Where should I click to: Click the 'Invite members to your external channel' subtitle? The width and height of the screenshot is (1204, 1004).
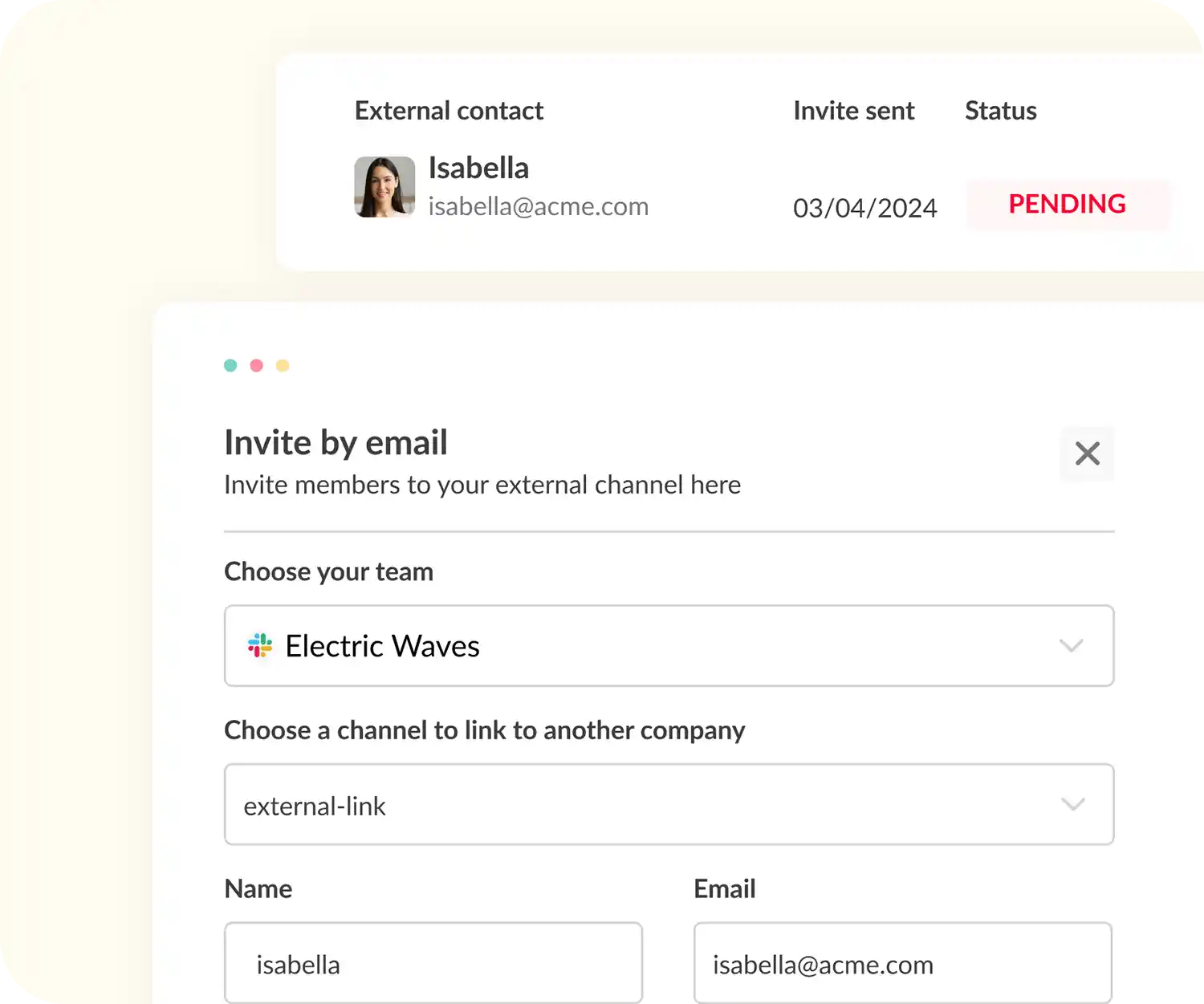click(482, 485)
